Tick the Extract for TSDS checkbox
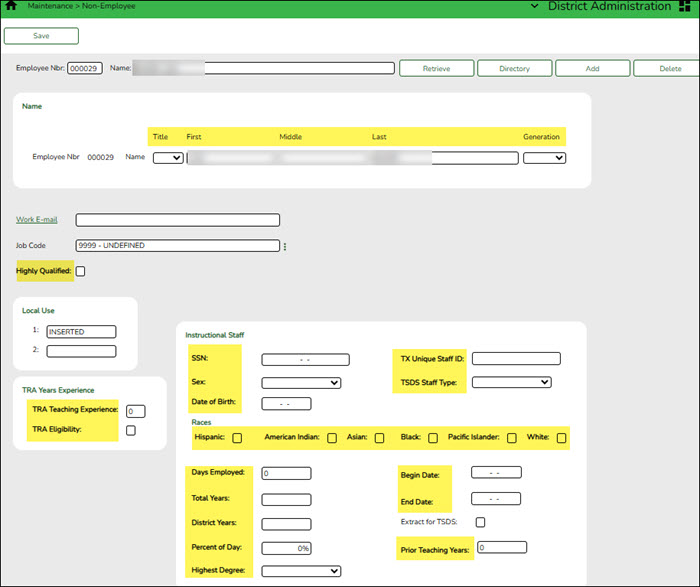Viewport: 700px width, 587px height. coord(481,522)
